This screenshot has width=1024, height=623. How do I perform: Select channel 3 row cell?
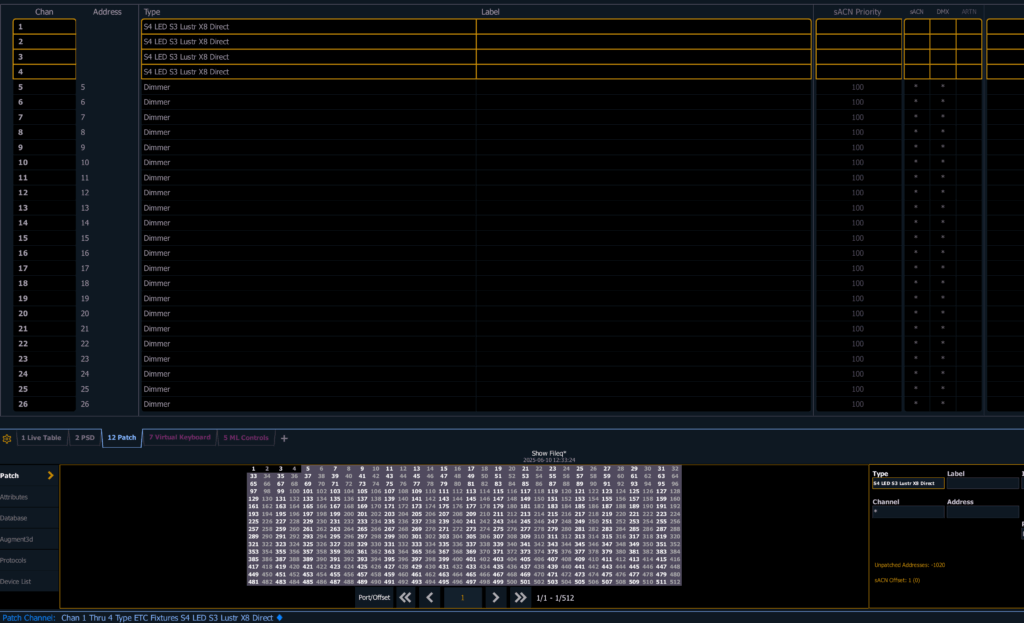(x=44, y=57)
